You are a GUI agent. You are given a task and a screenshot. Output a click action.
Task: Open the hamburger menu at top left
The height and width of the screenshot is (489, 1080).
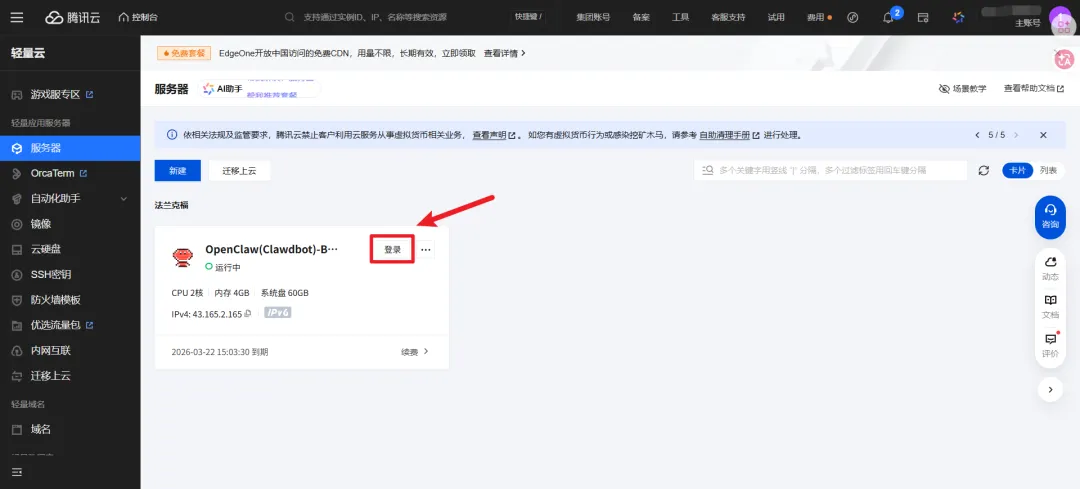pos(17,17)
